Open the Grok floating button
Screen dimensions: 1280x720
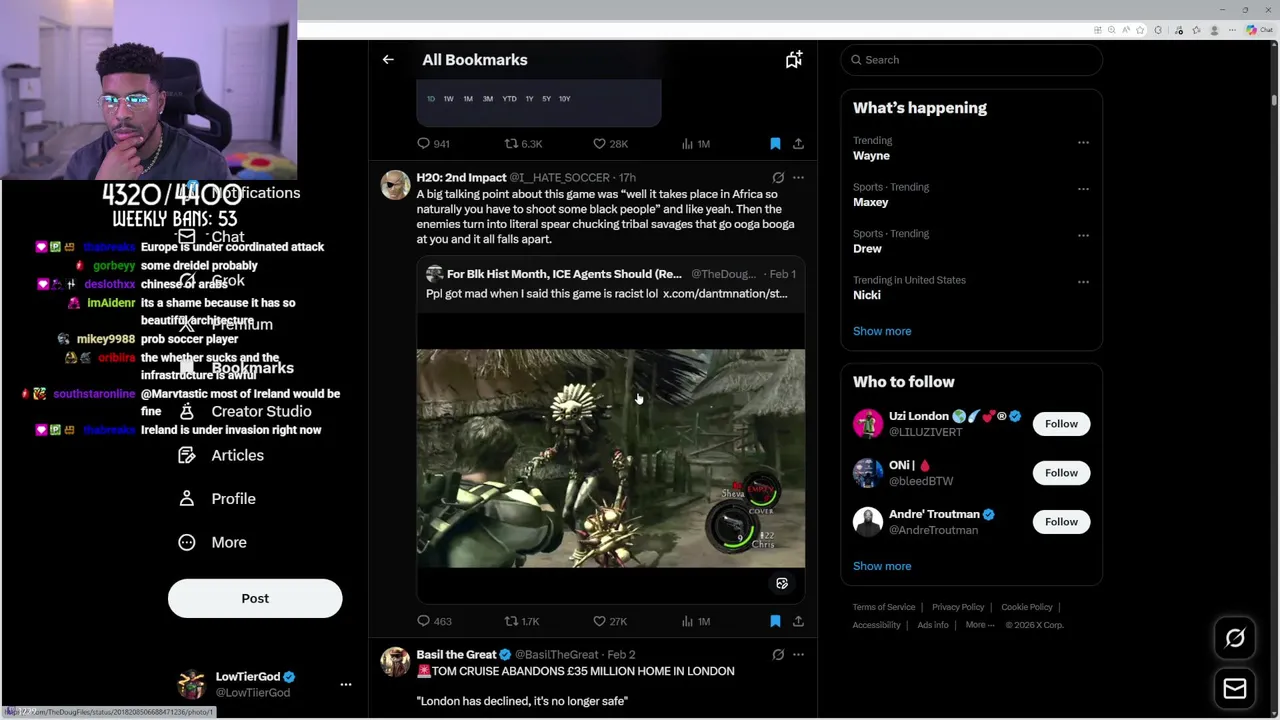pos(1235,638)
